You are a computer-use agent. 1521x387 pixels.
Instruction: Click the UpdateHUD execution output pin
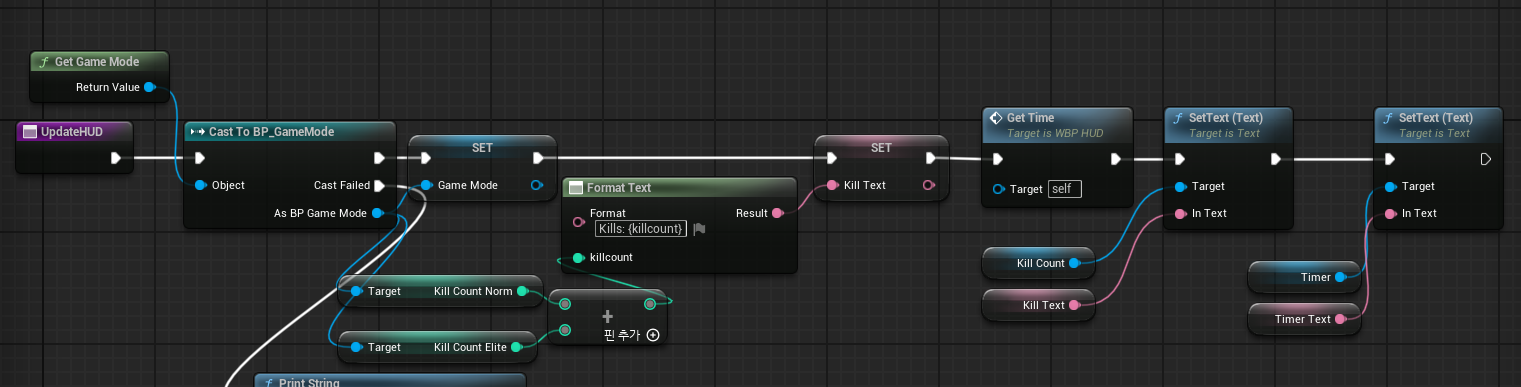[x=116, y=158]
